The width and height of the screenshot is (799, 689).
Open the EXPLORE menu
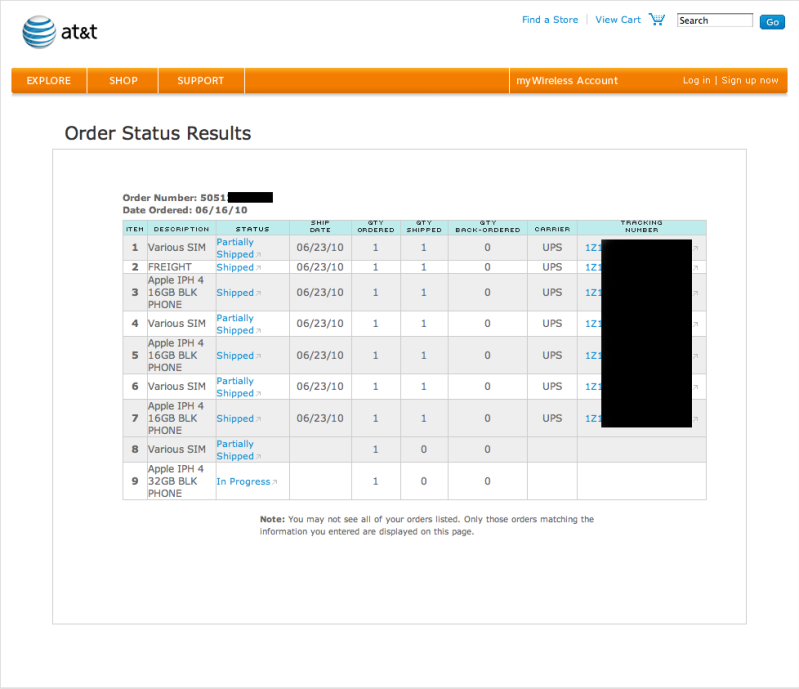coord(49,81)
